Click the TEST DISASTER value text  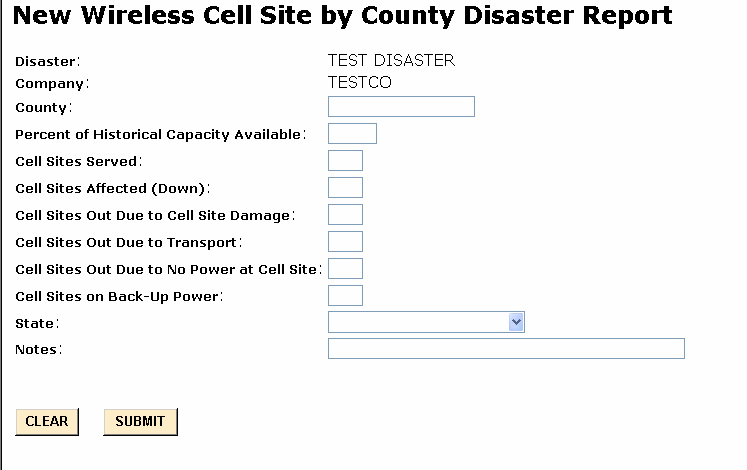pyautogui.click(x=391, y=61)
